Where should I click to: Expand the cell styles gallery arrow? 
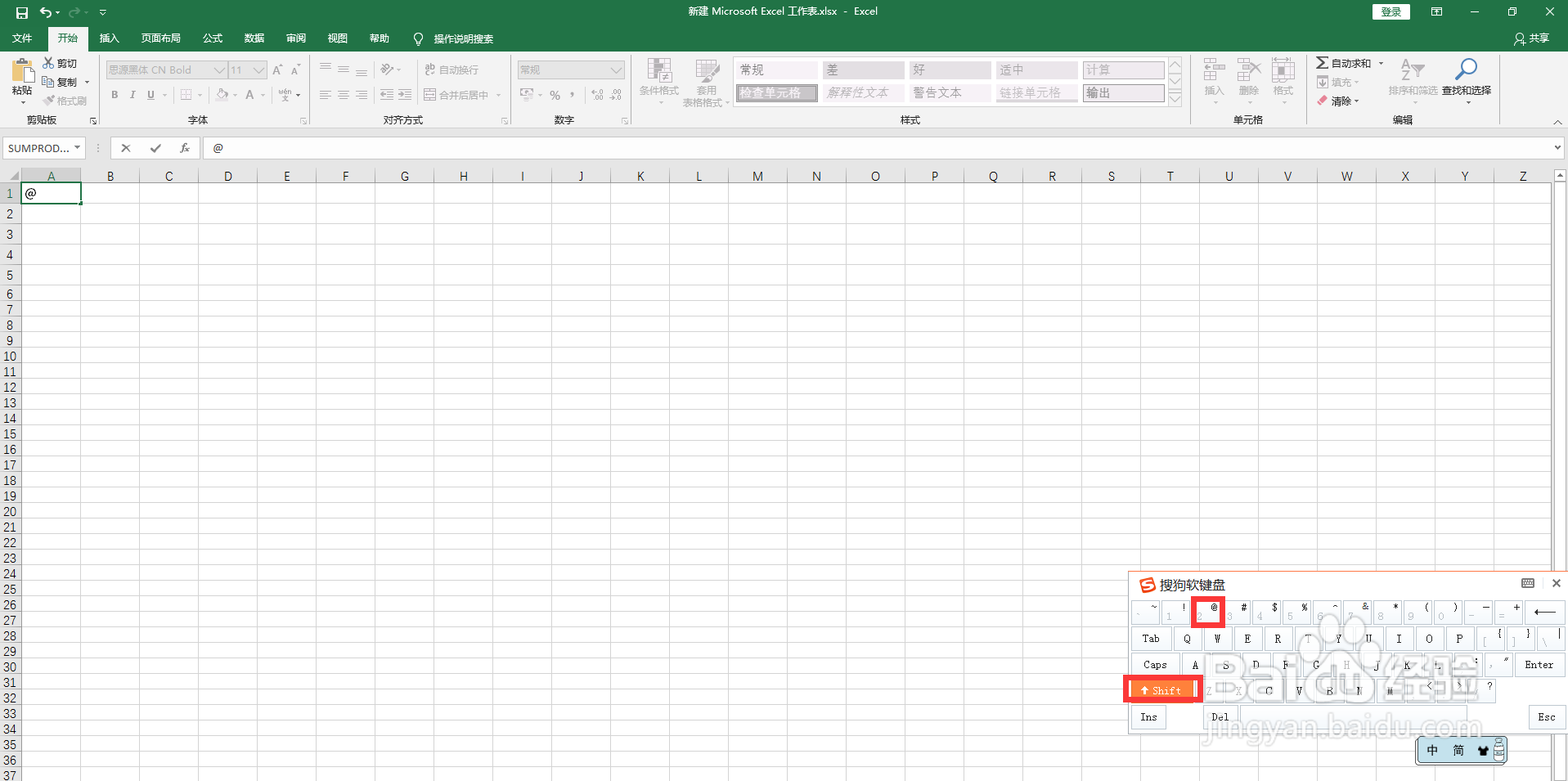1175,99
